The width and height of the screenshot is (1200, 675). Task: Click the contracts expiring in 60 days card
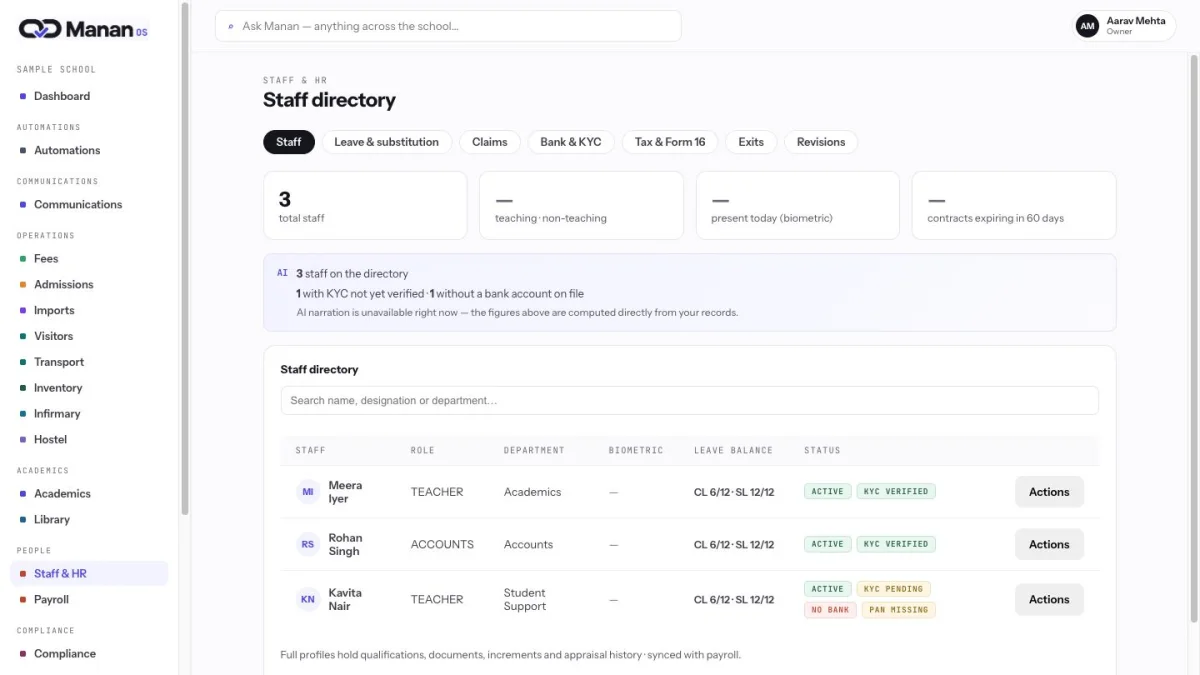(x=1014, y=205)
